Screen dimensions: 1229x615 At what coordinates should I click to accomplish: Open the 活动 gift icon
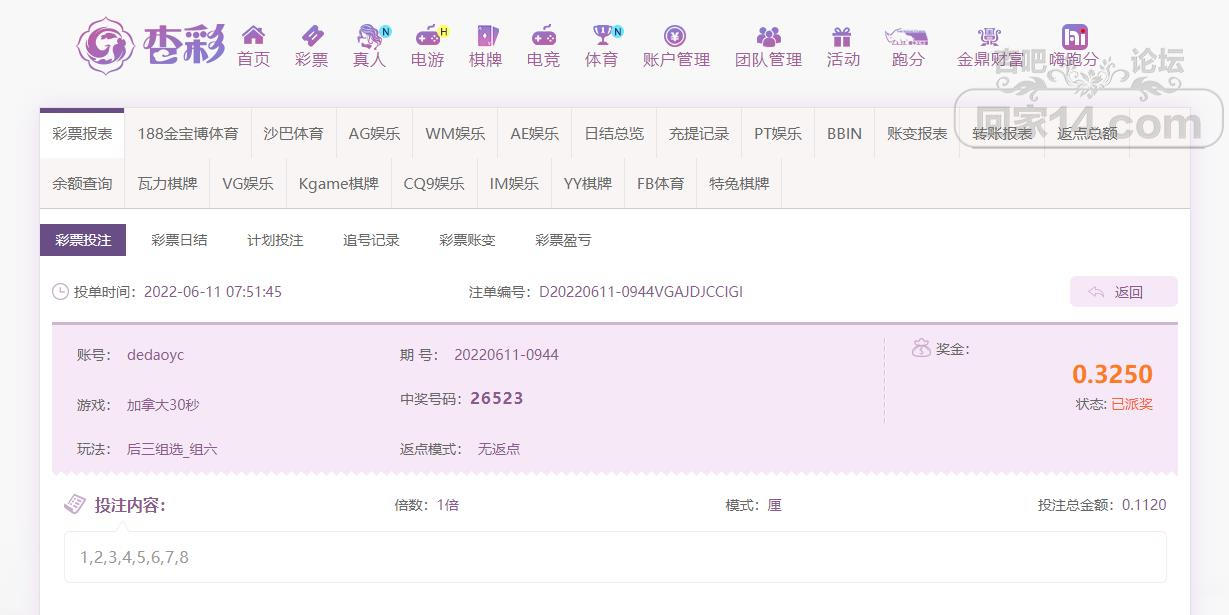tap(843, 36)
